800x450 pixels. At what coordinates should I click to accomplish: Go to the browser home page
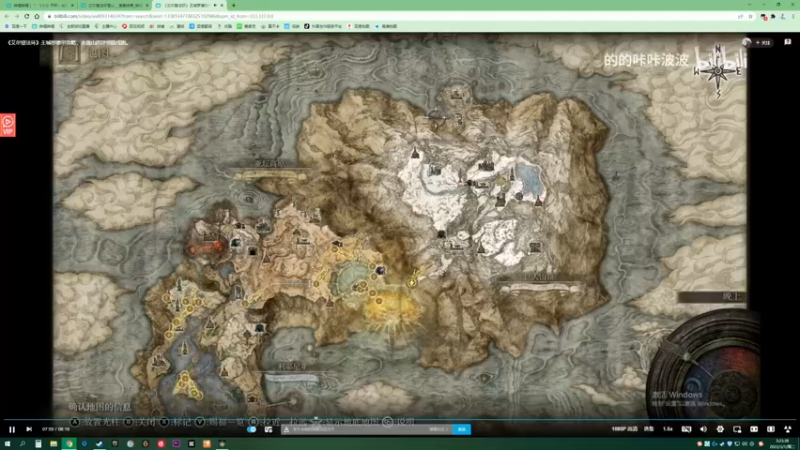(37, 16)
